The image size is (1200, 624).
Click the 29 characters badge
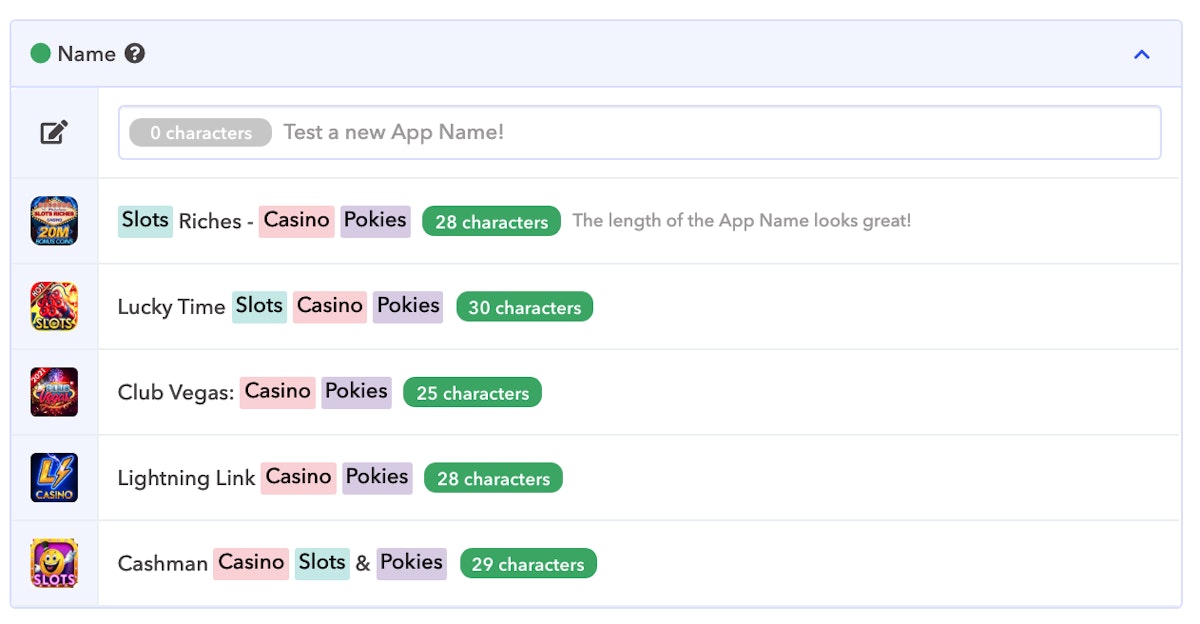(528, 564)
